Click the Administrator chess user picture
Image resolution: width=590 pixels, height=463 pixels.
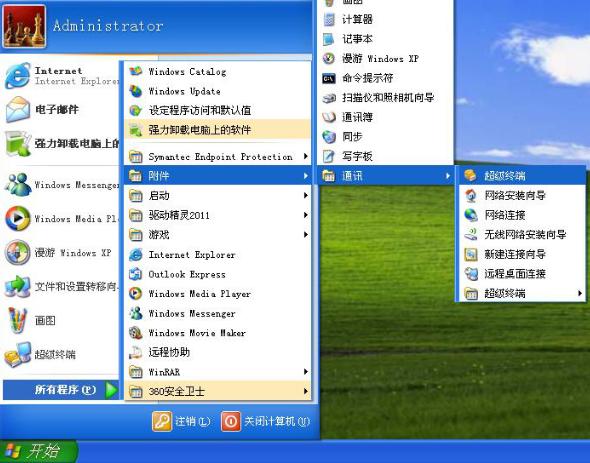24,26
